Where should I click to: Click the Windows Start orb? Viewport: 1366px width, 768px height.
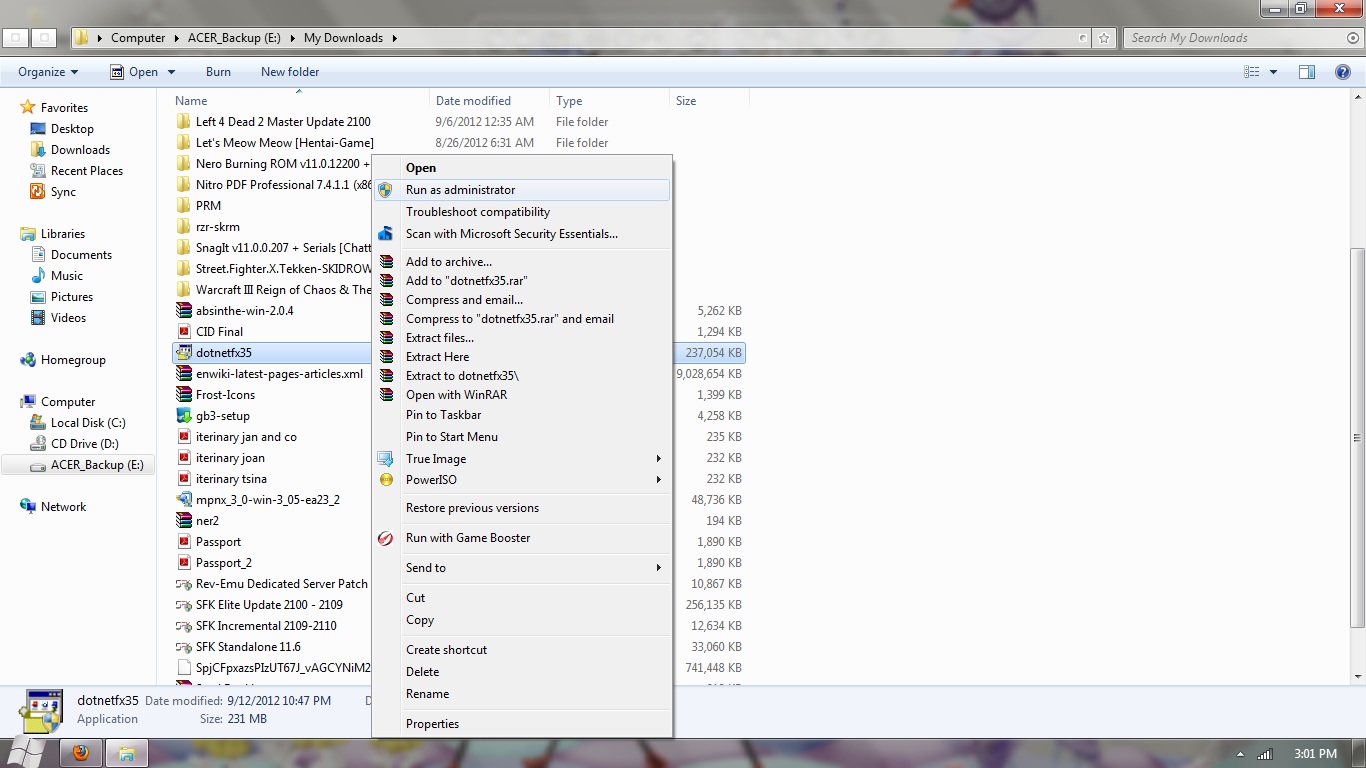(27, 752)
